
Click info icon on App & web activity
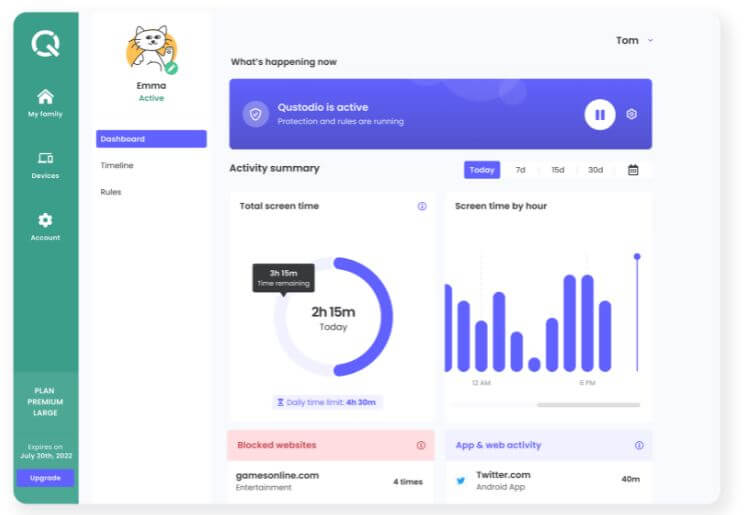tap(639, 445)
